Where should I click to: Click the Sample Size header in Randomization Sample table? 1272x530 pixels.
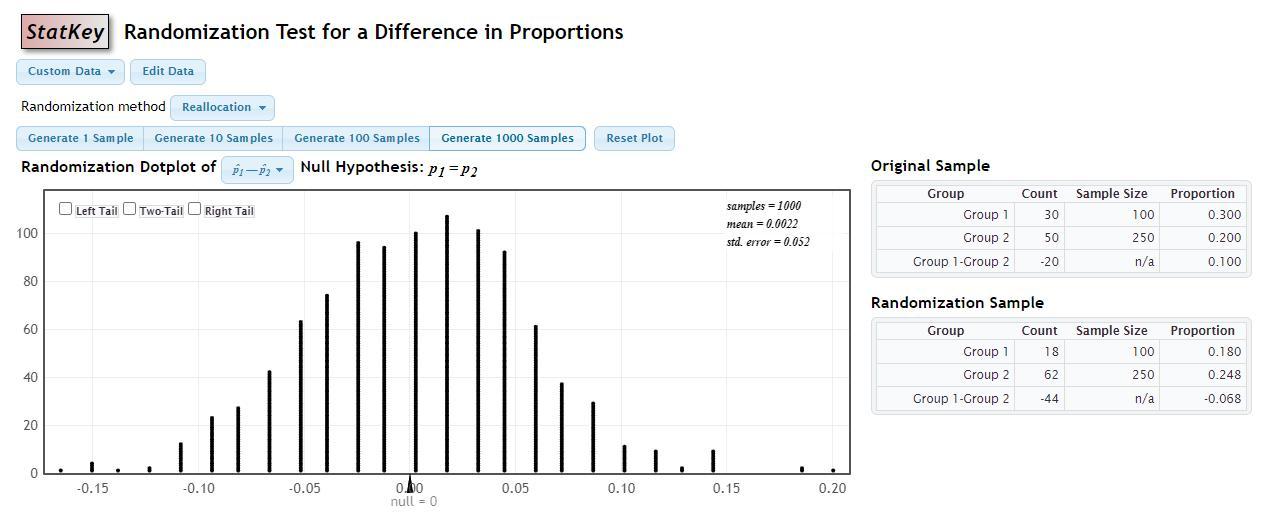click(x=1111, y=330)
